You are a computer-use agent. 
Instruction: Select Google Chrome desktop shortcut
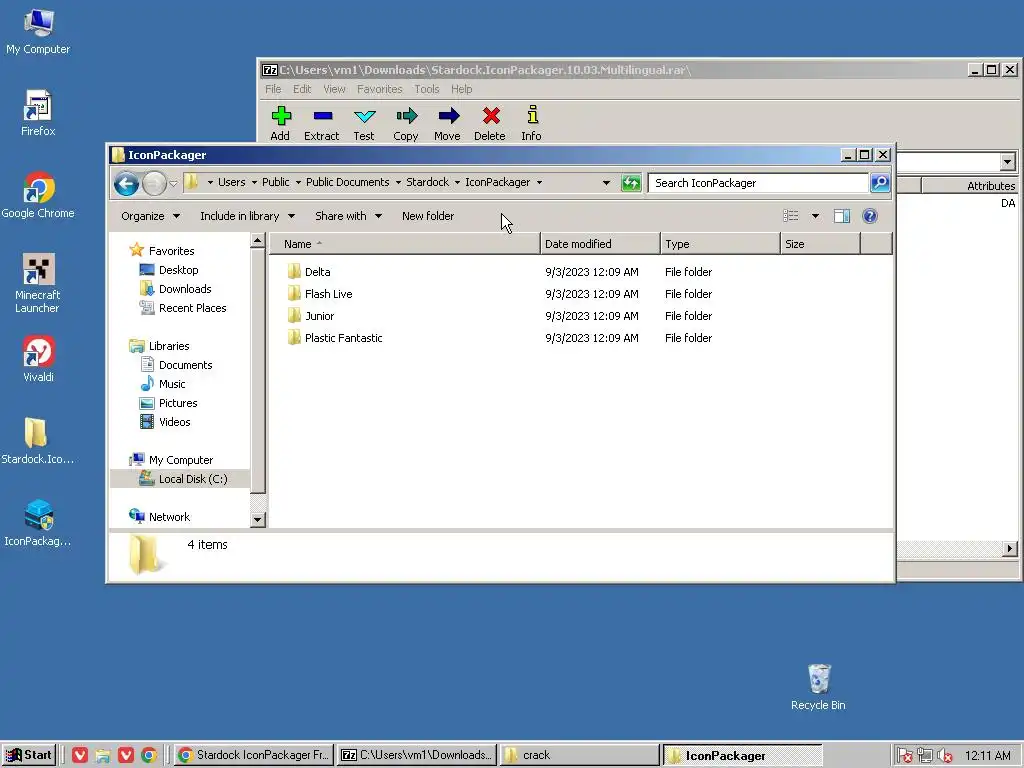(x=38, y=195)
